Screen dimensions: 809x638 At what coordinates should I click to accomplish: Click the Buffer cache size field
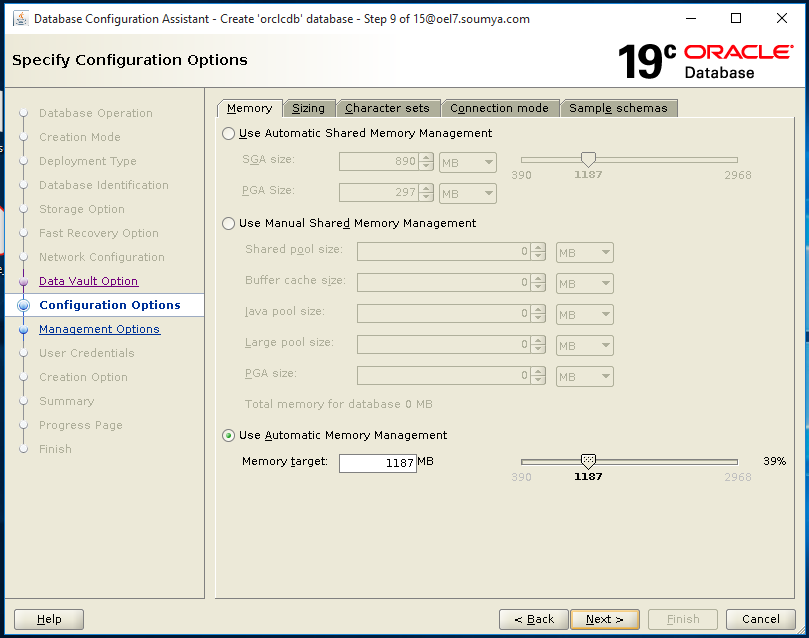click(x=444, y=283)
